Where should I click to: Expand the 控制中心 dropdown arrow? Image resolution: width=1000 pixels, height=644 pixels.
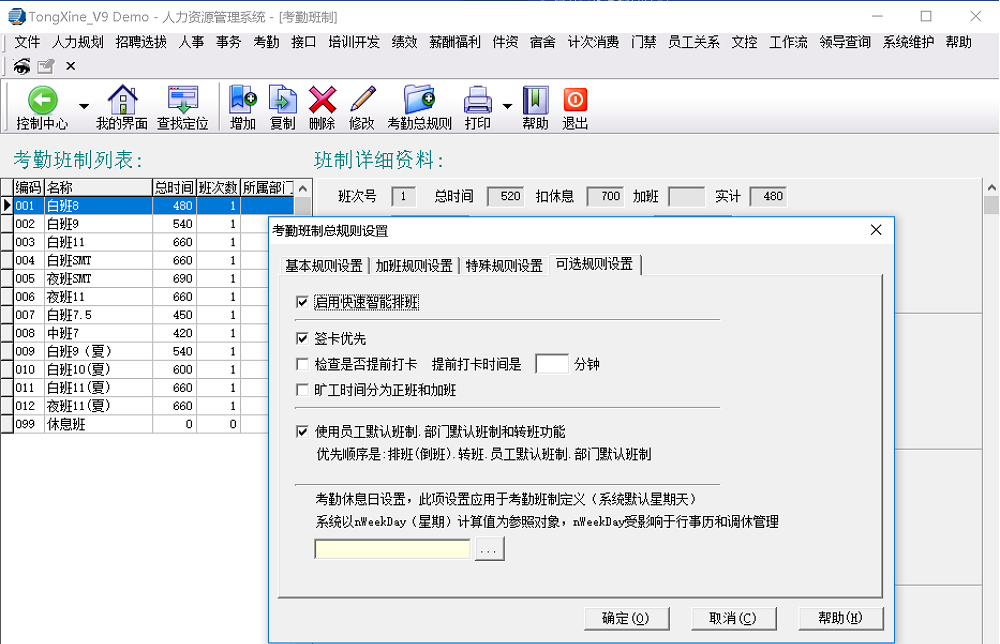pos(84,106)
